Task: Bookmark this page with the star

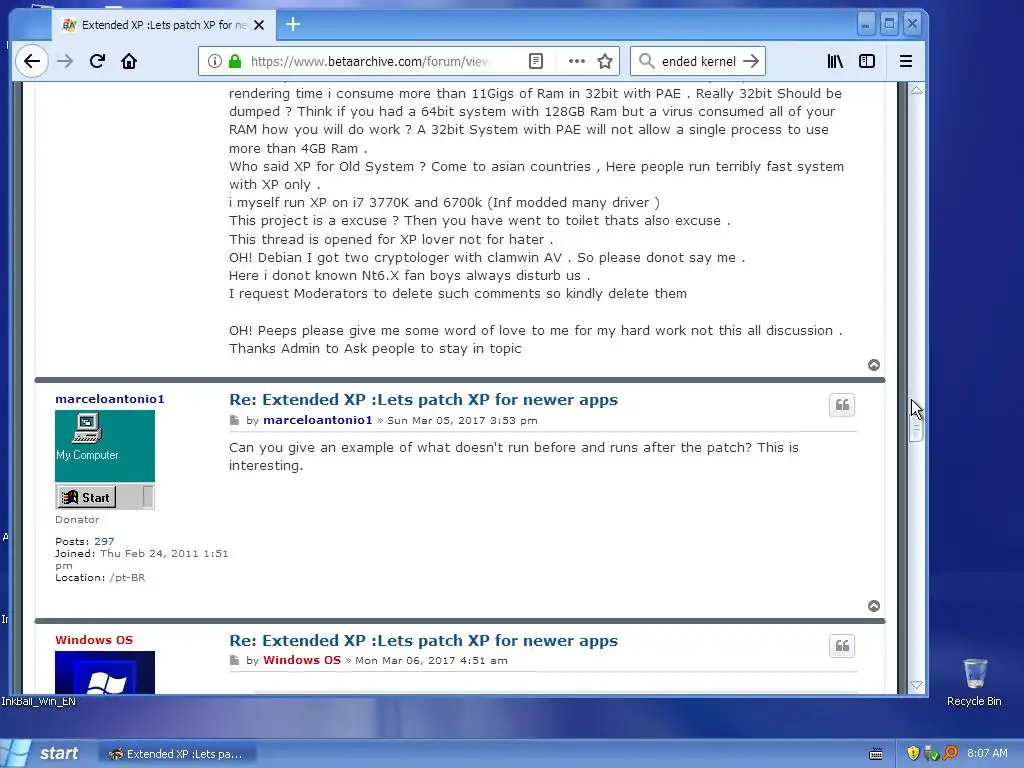Action: pos(605,61)
